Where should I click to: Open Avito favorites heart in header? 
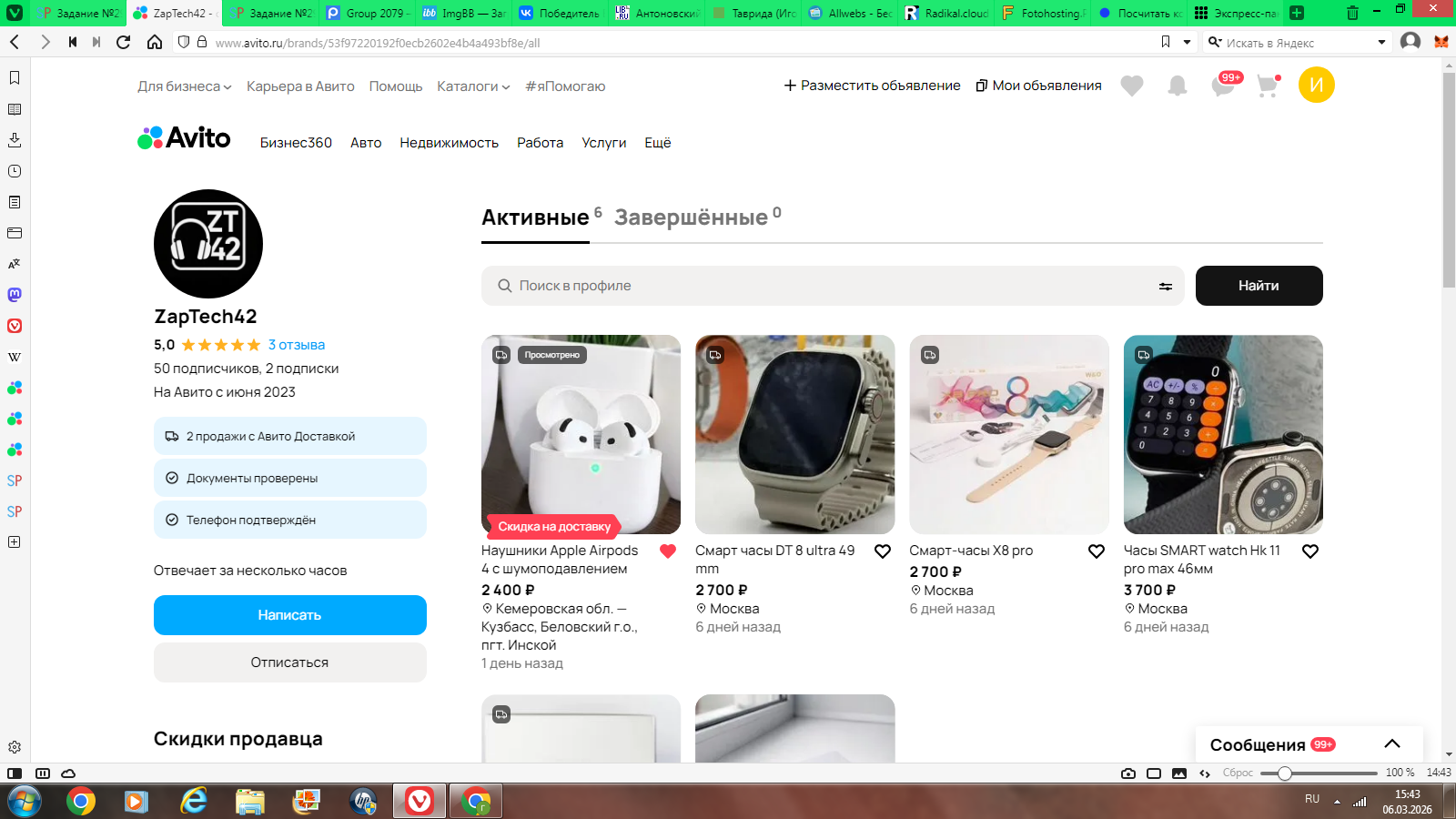pos(1132,86)
